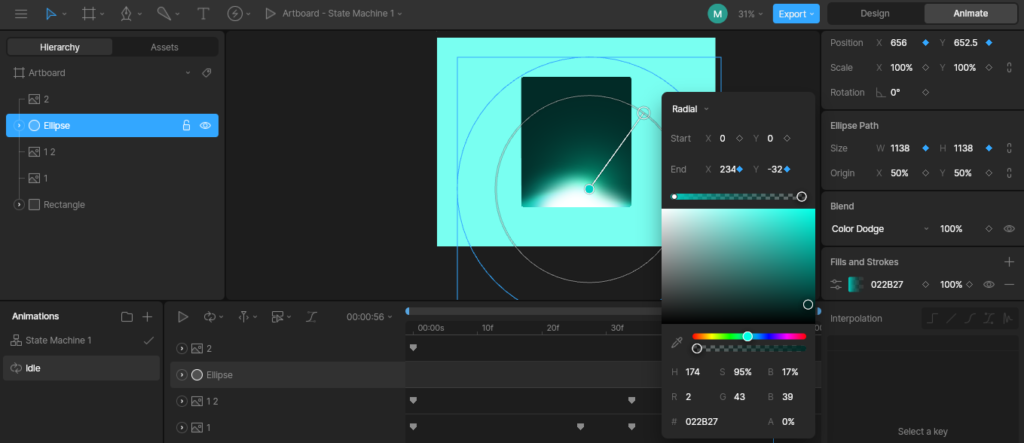Click the green M user avatar
The height and width of the screenshot is (443, 1024).
[717, 14]
